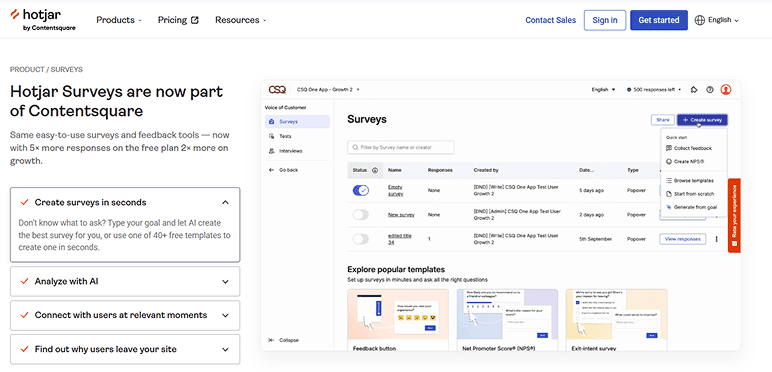This screenshot has height=372, width=772.
Task: Click the globe language icon
Action: [x=700, y=20]
